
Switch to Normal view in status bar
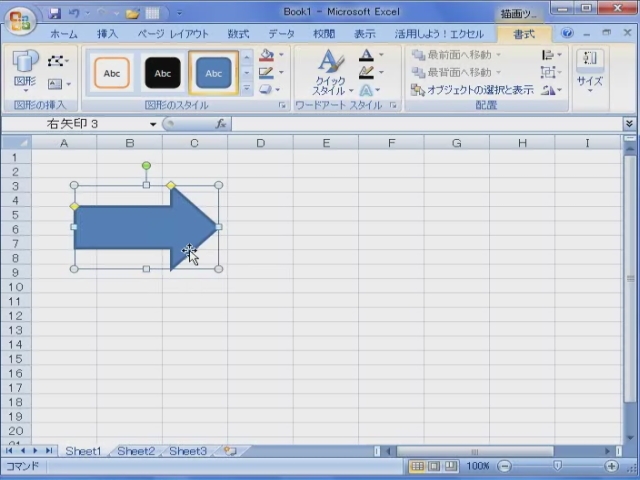click(x=416, y=466)
